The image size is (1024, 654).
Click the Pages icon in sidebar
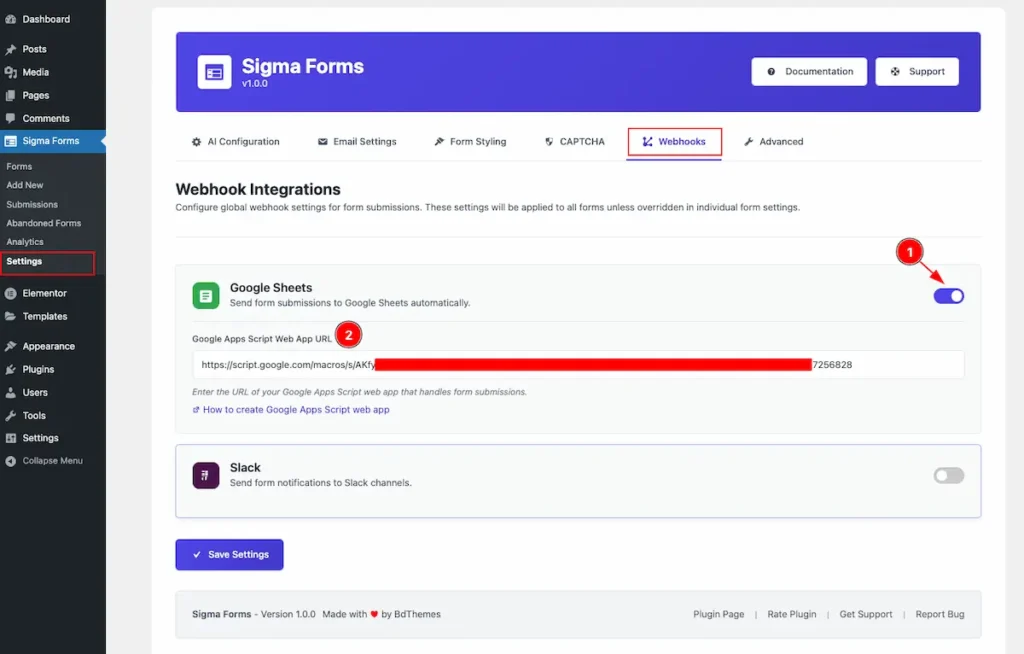(10, 95)
